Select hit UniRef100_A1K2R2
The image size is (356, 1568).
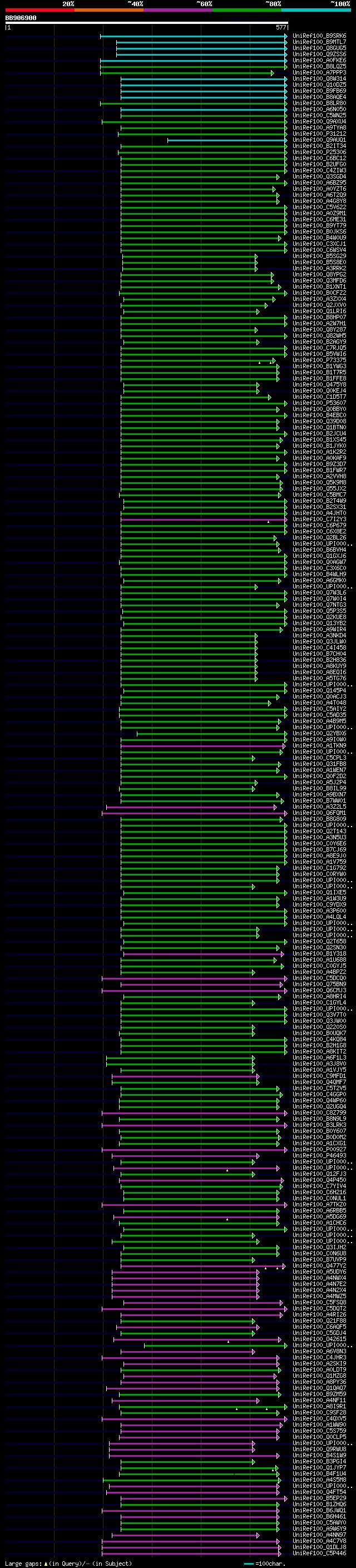319,452
